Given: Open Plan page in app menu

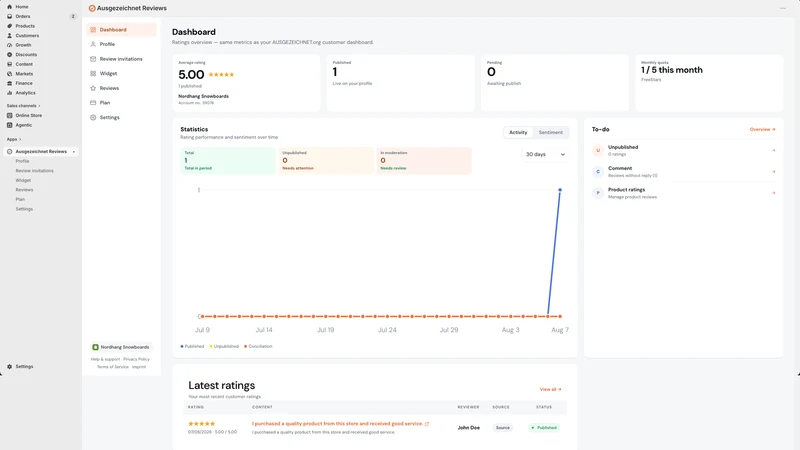Looking at the screenshot, I should 121,103.
